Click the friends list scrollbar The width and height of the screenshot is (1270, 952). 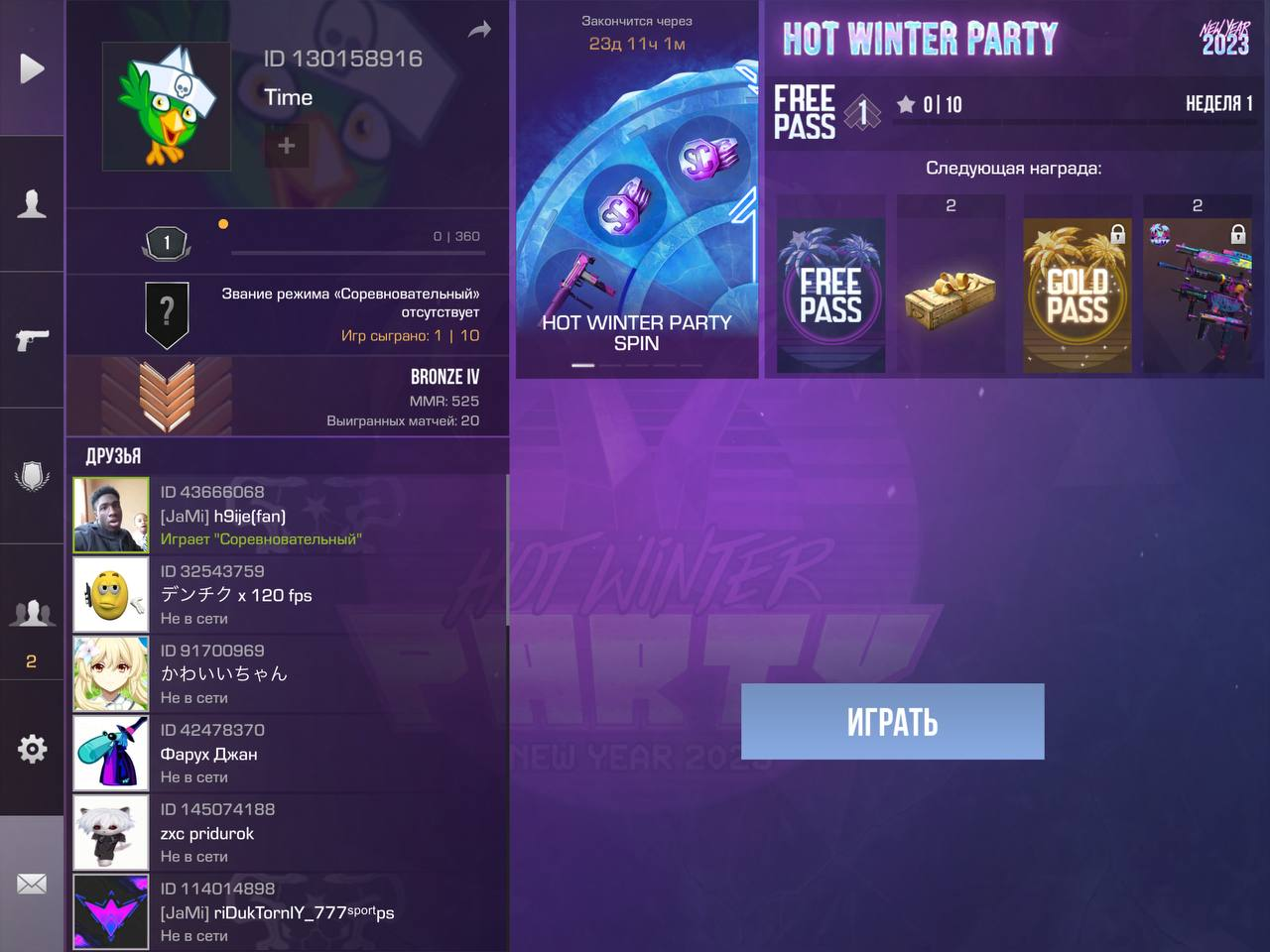[508, 550]
